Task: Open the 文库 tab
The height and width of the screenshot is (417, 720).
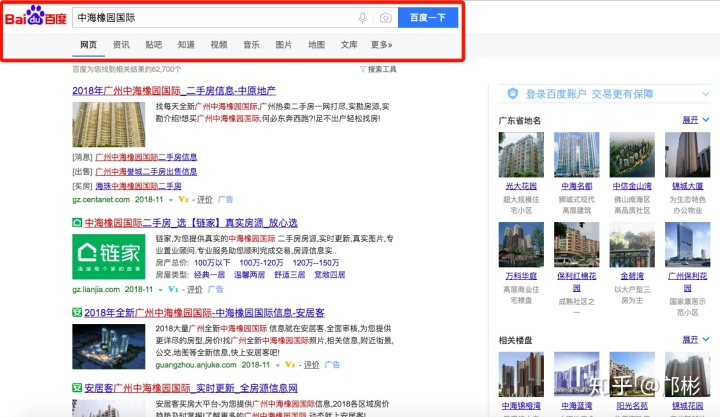Action: (x=349, y=45)
